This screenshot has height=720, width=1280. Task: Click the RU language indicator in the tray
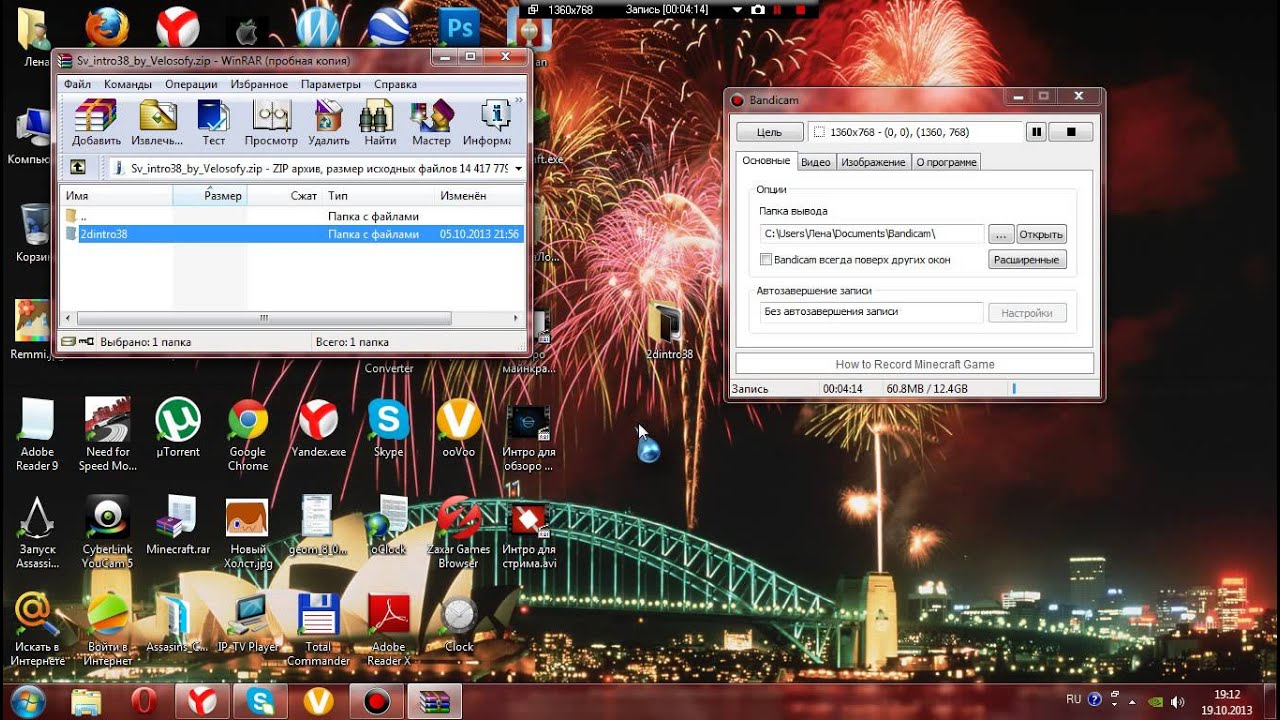click(x=1073, y=700)
